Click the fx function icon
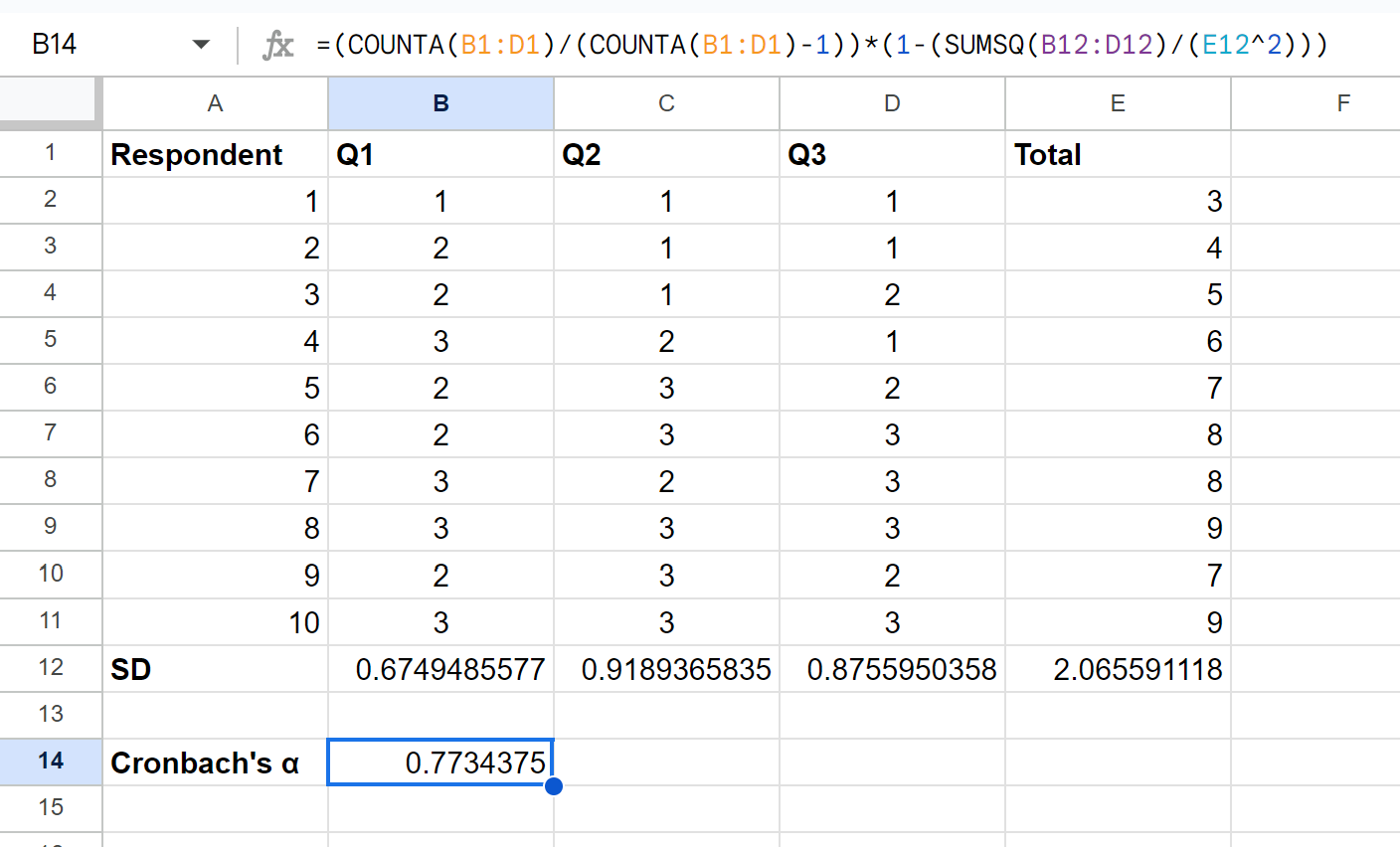This screenshot has width=1400, height=847. pos(277,45)
